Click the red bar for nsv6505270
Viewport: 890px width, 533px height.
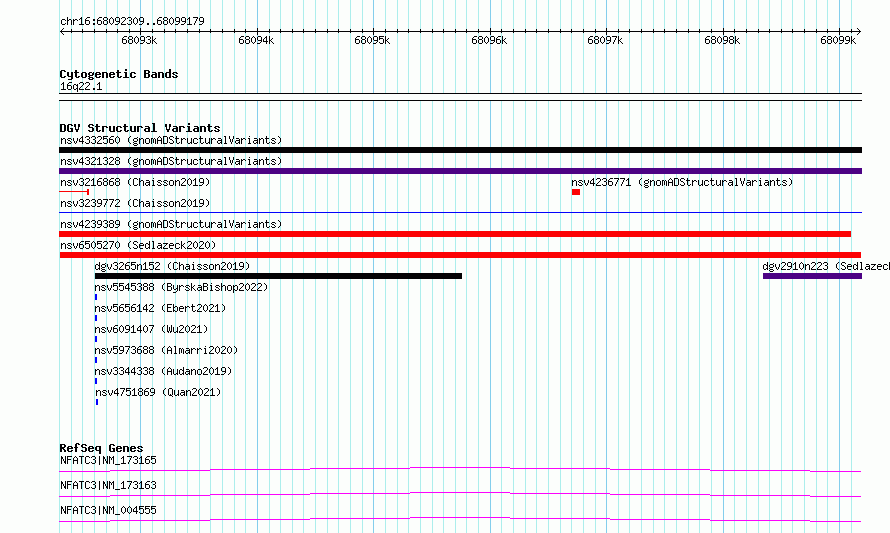pyautogui.click(x=460, y=255)
